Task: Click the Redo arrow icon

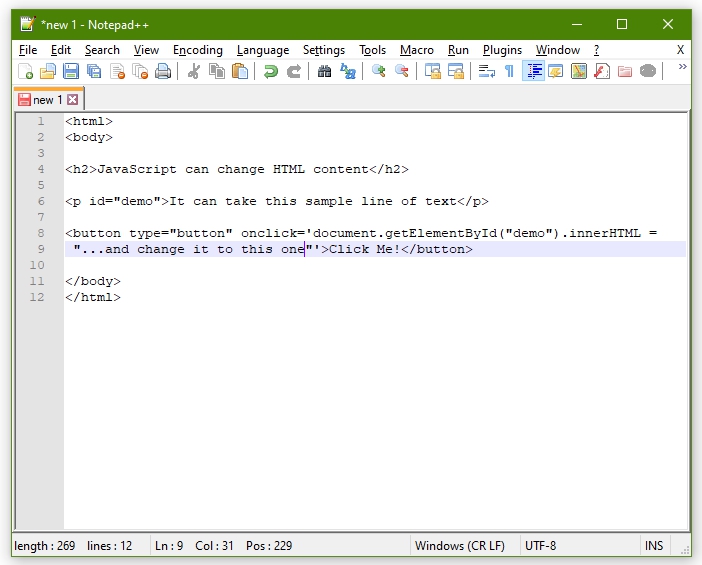Action: [x=294, y=72]
